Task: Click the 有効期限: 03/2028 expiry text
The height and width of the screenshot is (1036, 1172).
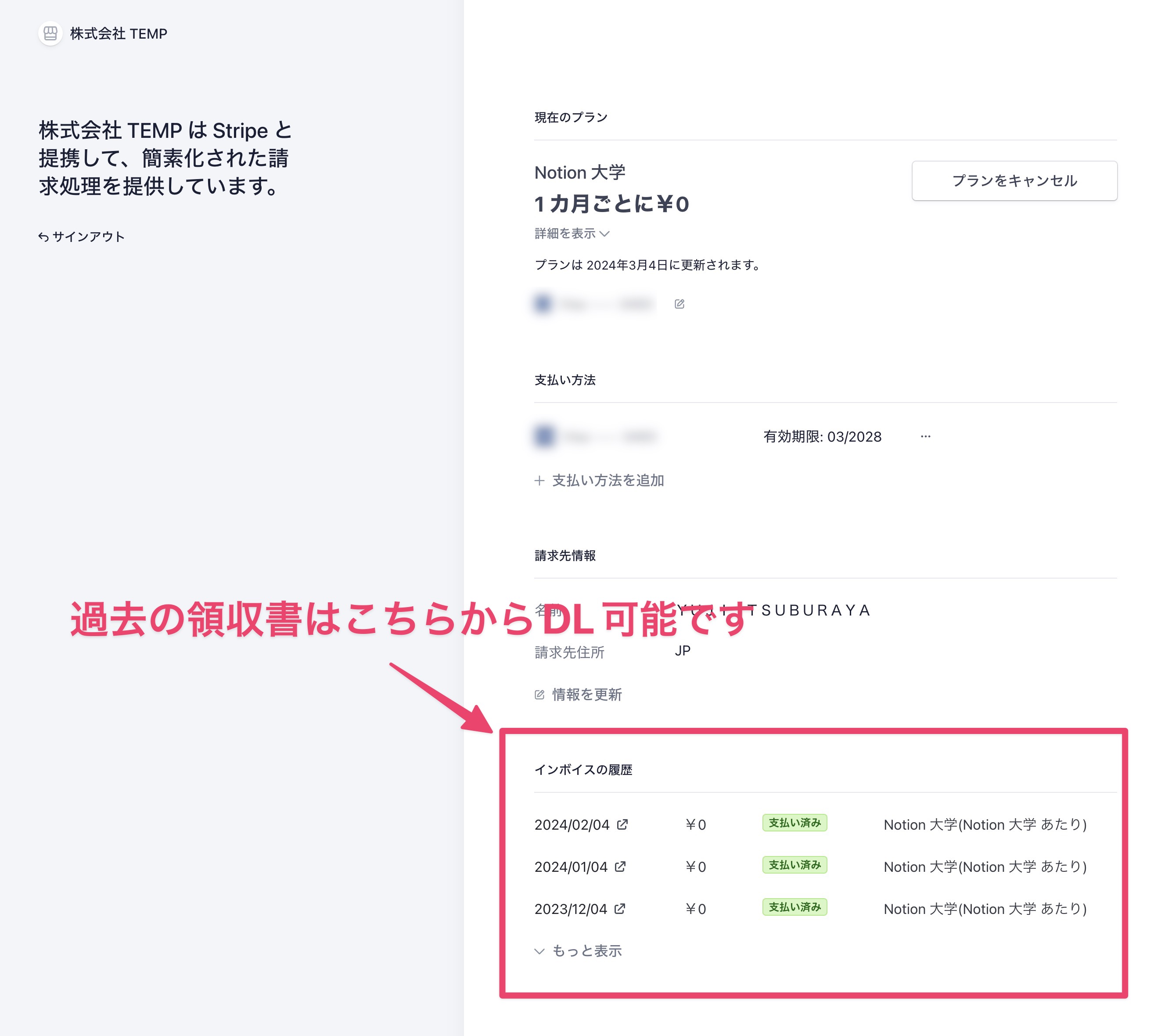Action: (x=822, y=436)
